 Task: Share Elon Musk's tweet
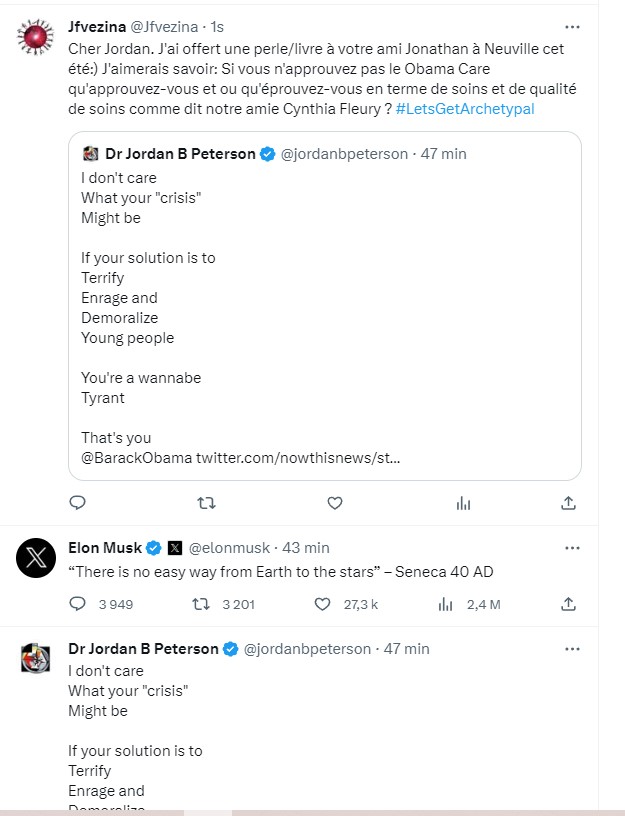coord(568,604)
